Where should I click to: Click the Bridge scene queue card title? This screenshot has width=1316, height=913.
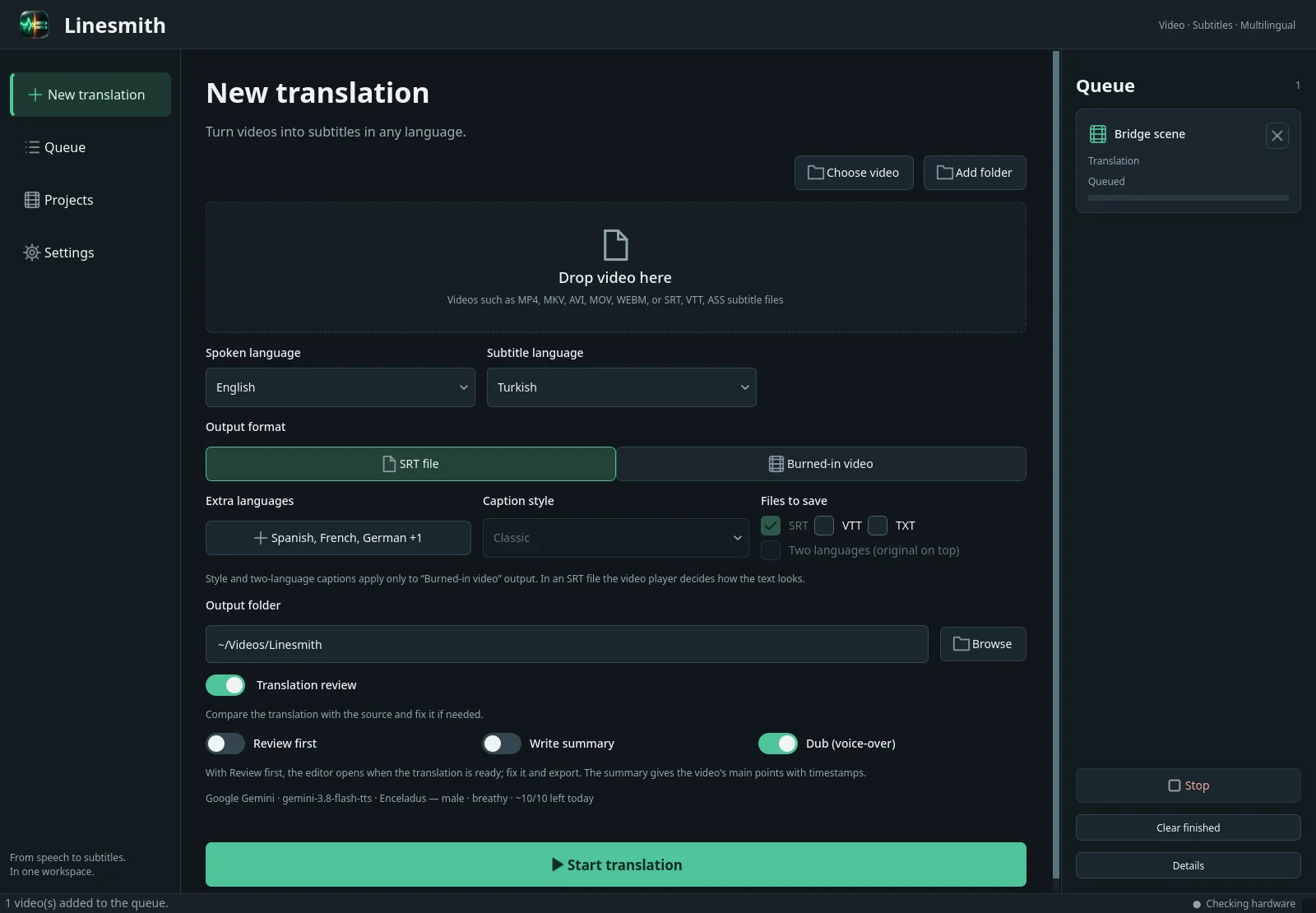point(1150,134)
